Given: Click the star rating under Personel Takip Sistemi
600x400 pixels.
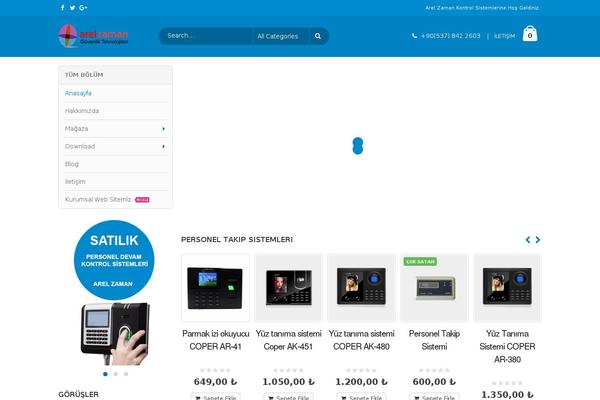Looking at the screenshot, I should pyautogui.click(x=434, y=370).
